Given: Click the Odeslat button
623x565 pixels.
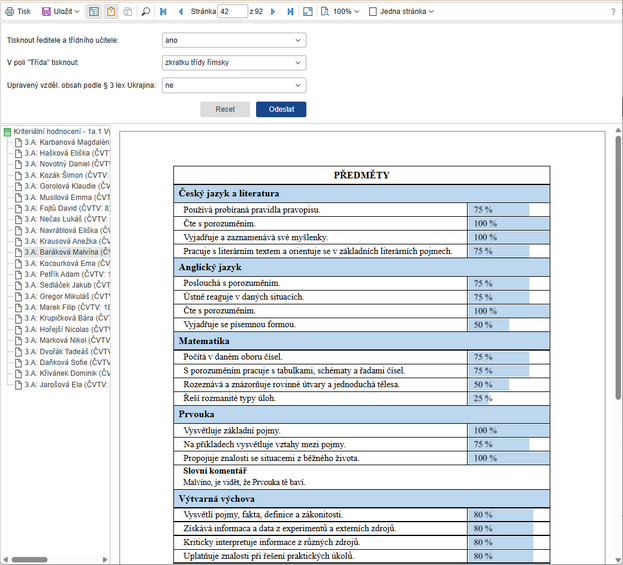Looking at the screenshot, I should 281,109.
